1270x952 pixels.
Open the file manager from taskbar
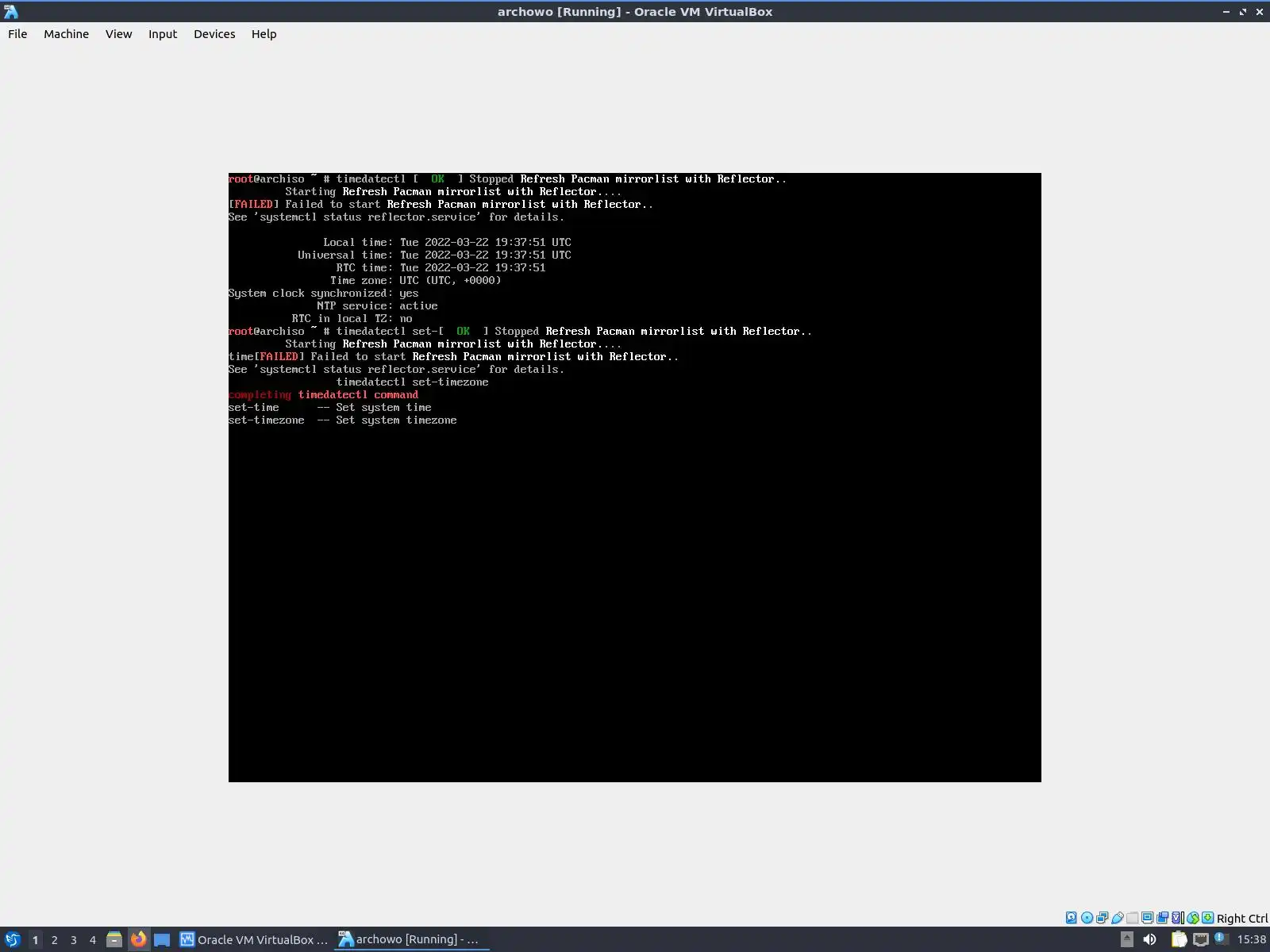point(114,940)
